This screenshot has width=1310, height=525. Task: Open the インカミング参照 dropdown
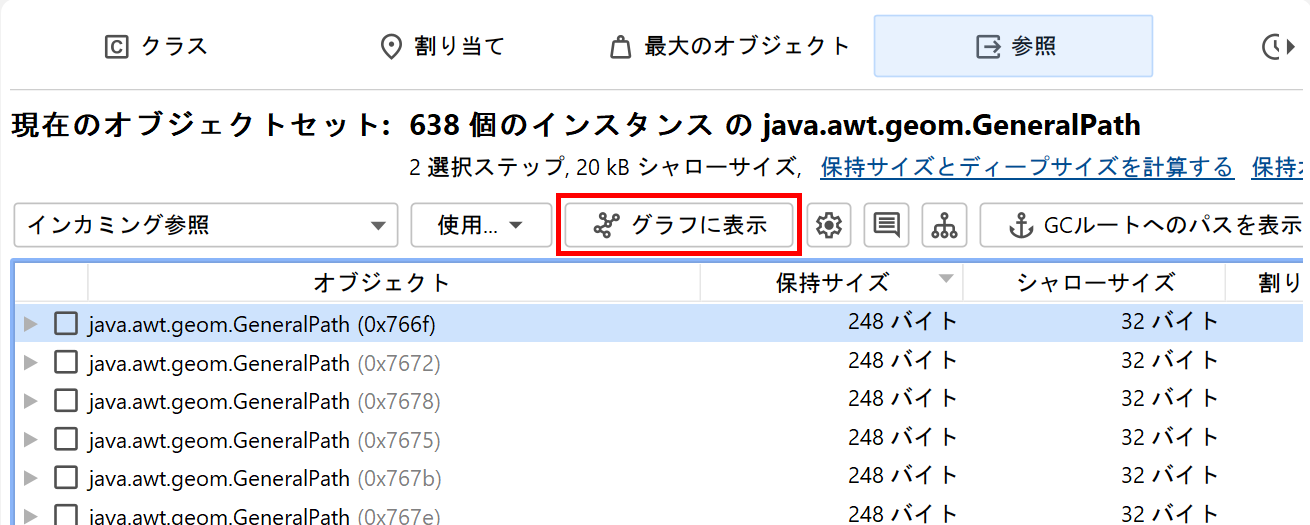(206, 225)
